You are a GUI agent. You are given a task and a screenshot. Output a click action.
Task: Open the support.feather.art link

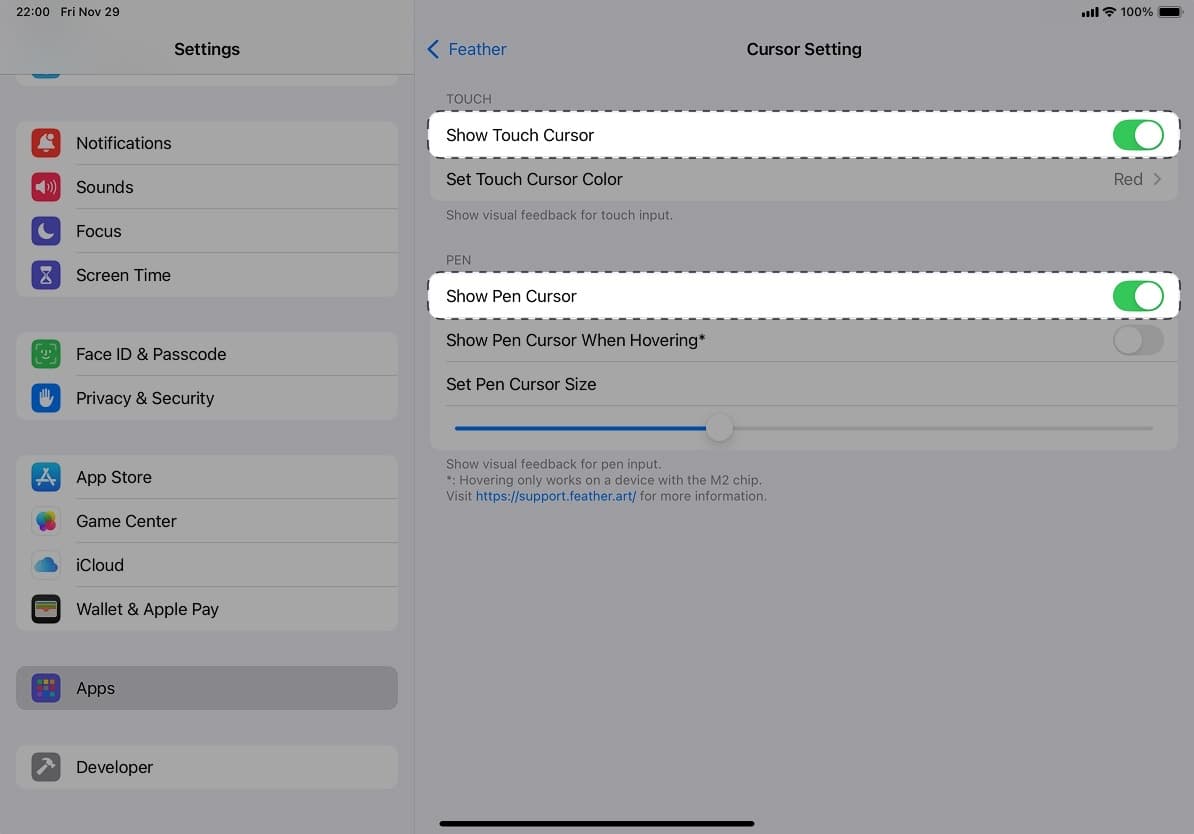[555, 496]
